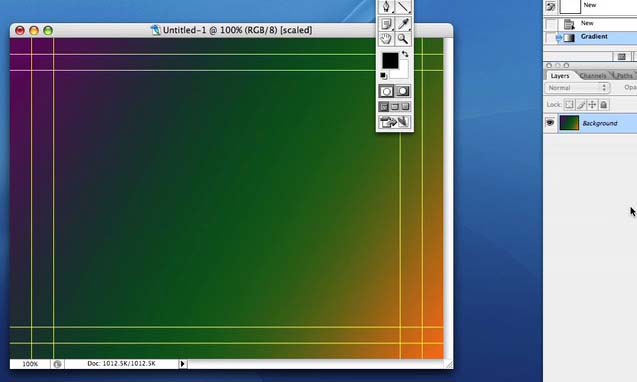Hide the Background layer eye icon

pyautogui.click(x=550, y=122)
